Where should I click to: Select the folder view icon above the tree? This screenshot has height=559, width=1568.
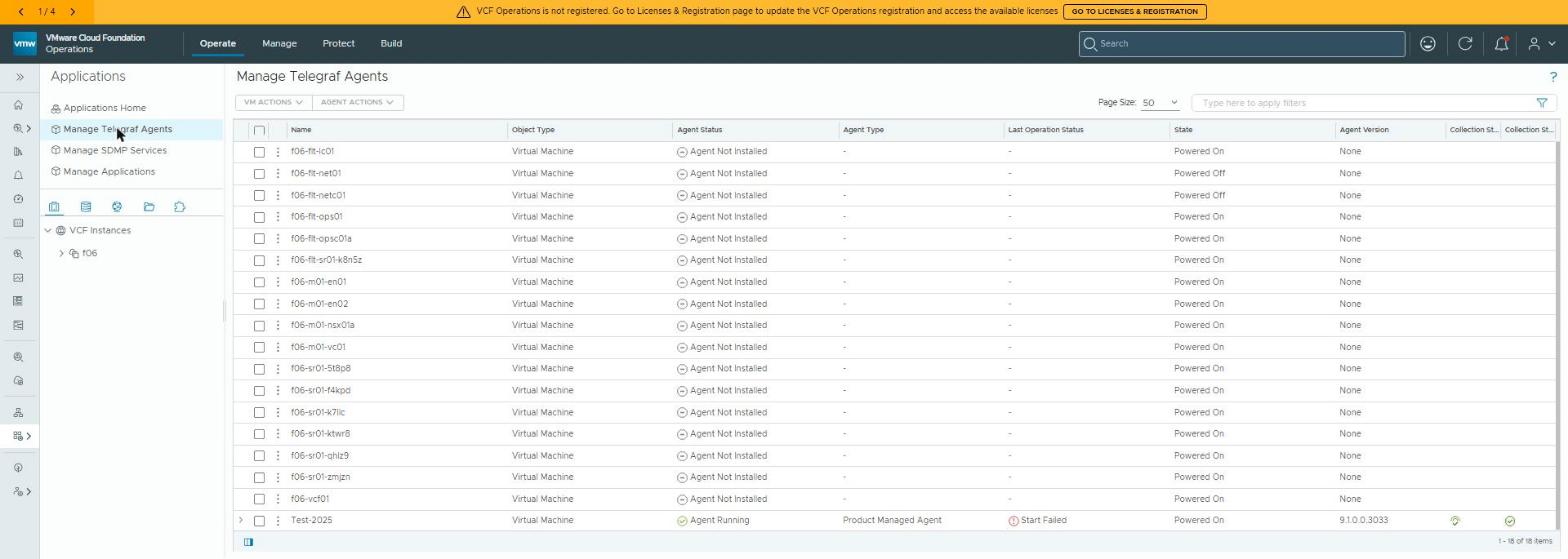click(149, 207)
